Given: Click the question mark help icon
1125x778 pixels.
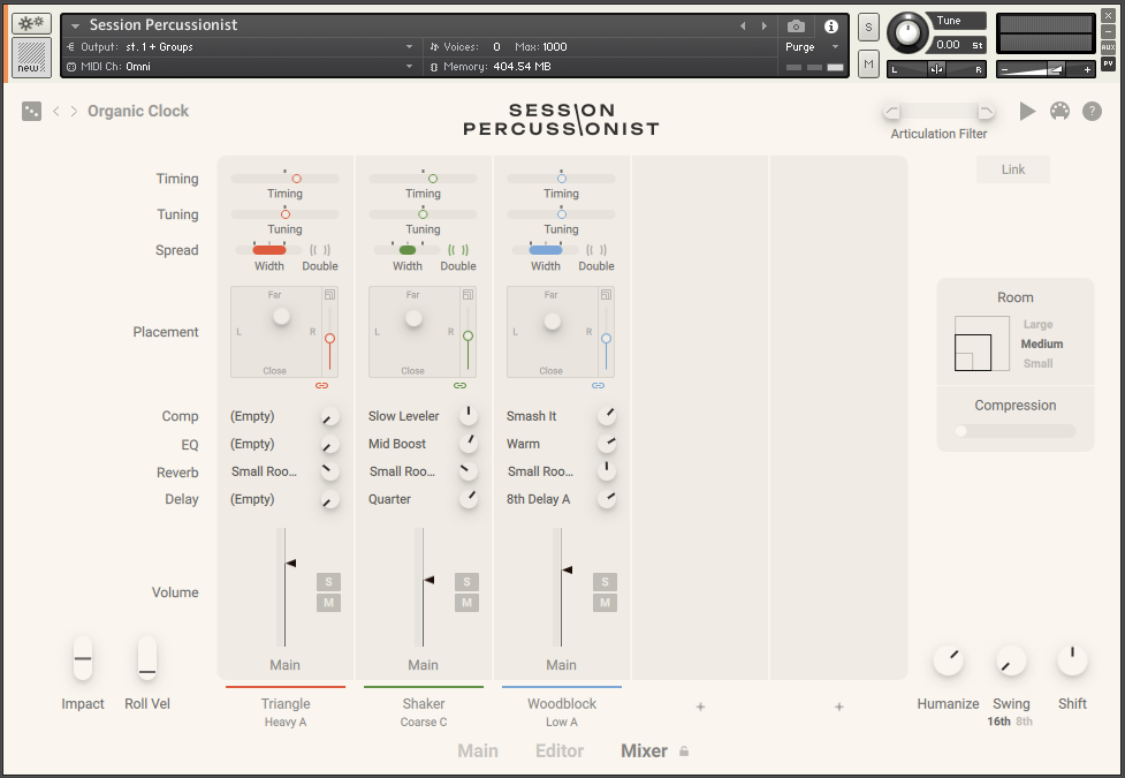Looking at the screenshot, I should tap(1092, 111).
